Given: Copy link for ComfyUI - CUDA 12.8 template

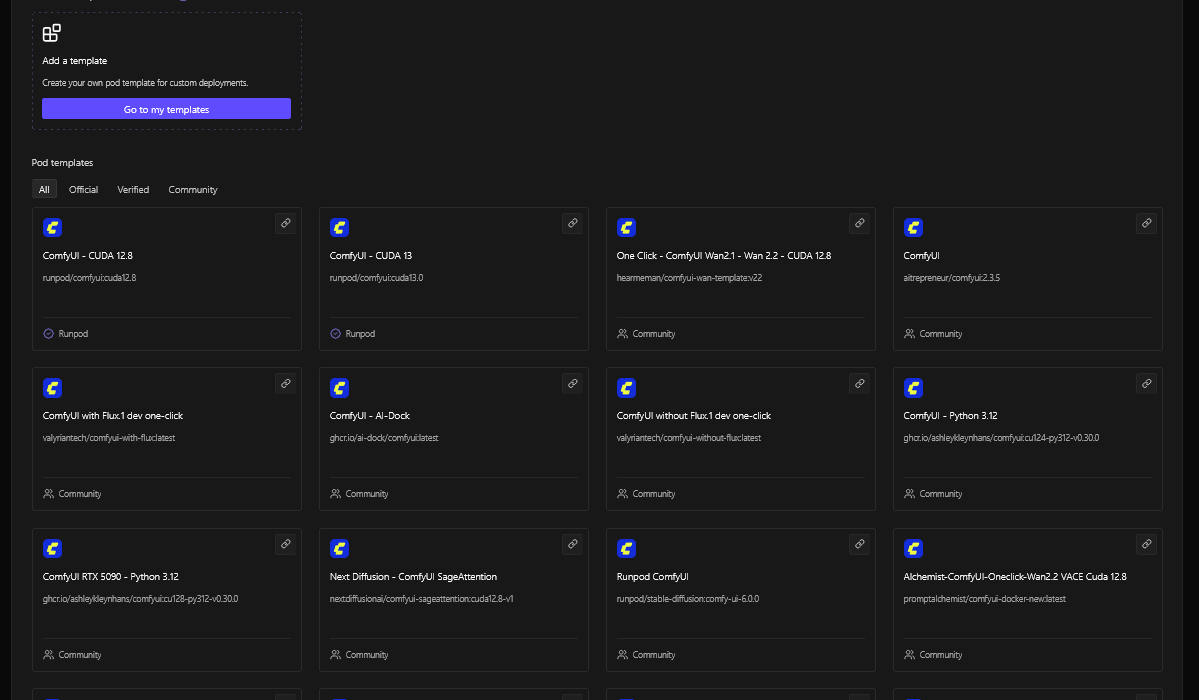Looking at the screenshot, I should (285, 223).
